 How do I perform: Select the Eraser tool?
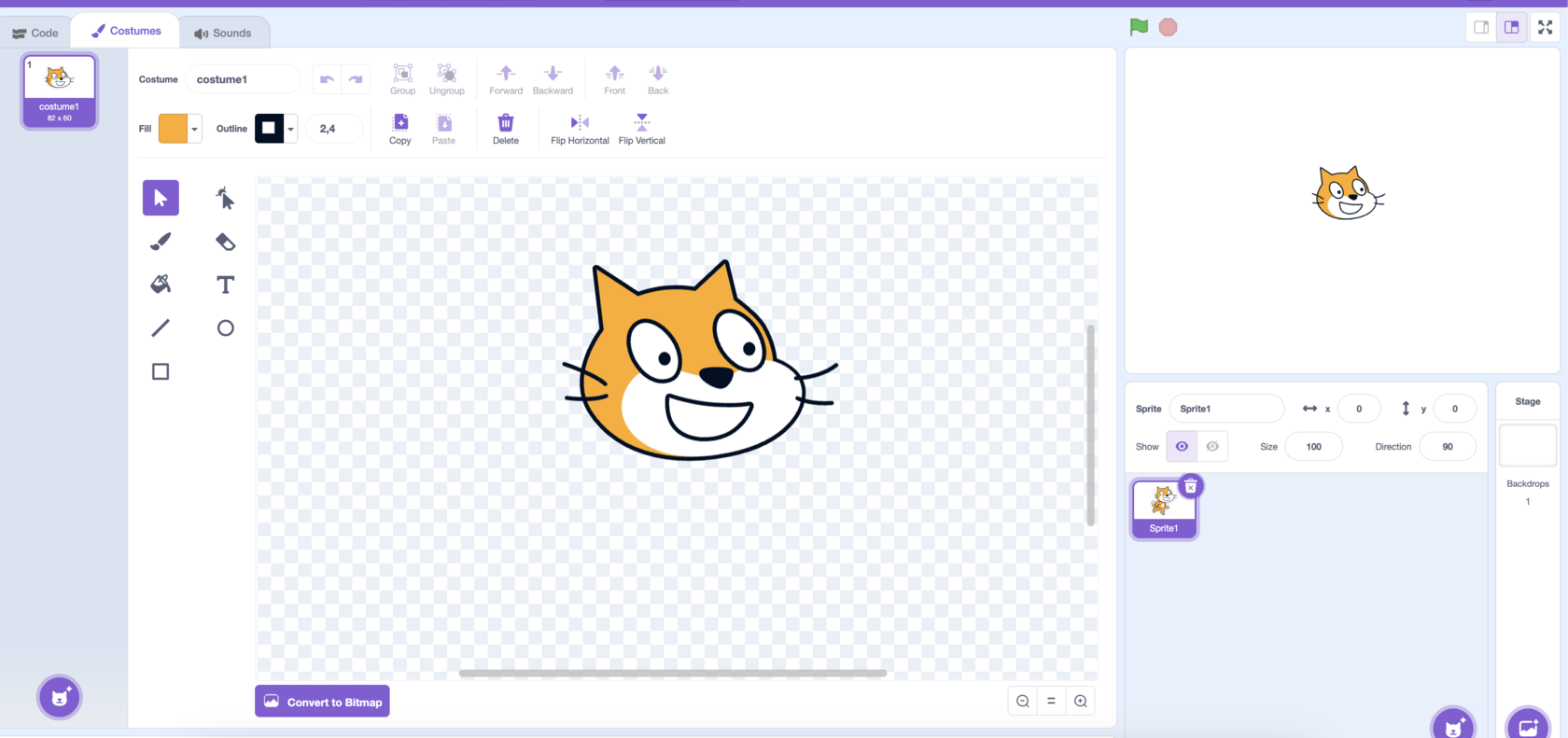[225, 242]
